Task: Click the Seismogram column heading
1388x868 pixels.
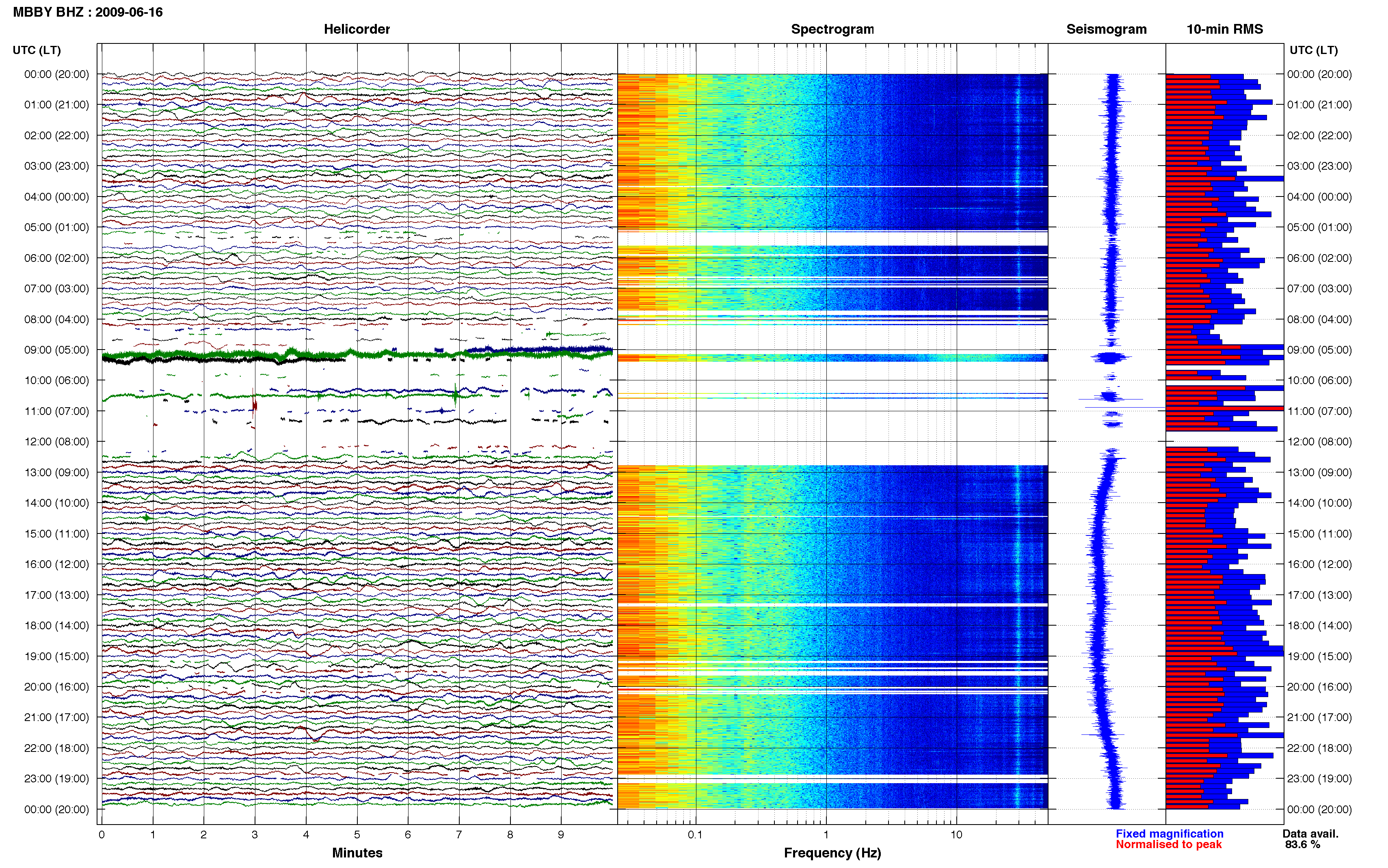Action: 1106,29
